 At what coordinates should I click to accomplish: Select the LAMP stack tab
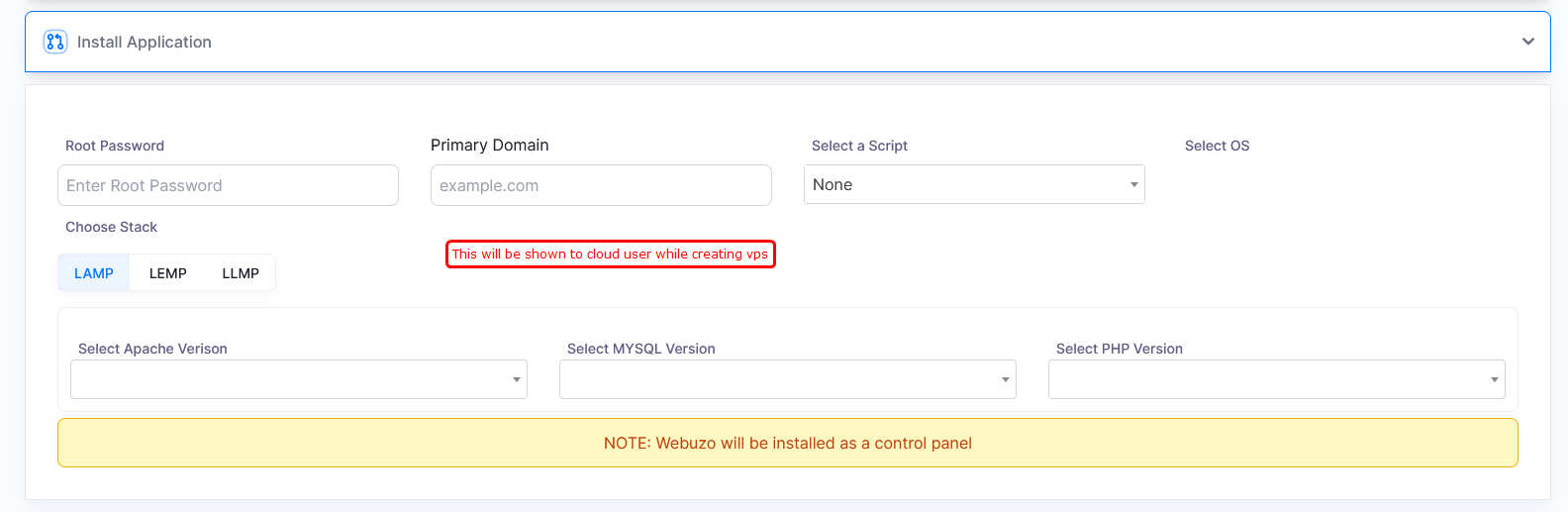click(x=94, y=273)
